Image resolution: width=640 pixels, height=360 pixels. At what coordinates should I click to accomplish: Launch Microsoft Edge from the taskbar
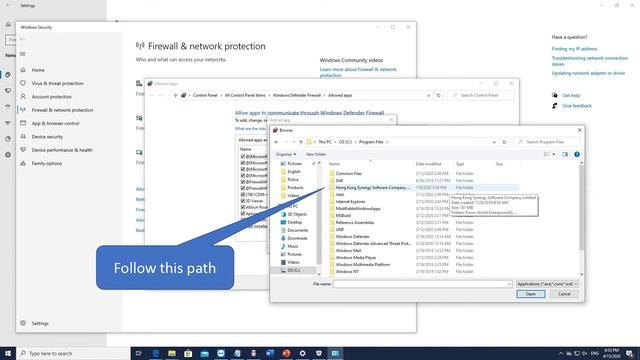click(x=156, y=353)
